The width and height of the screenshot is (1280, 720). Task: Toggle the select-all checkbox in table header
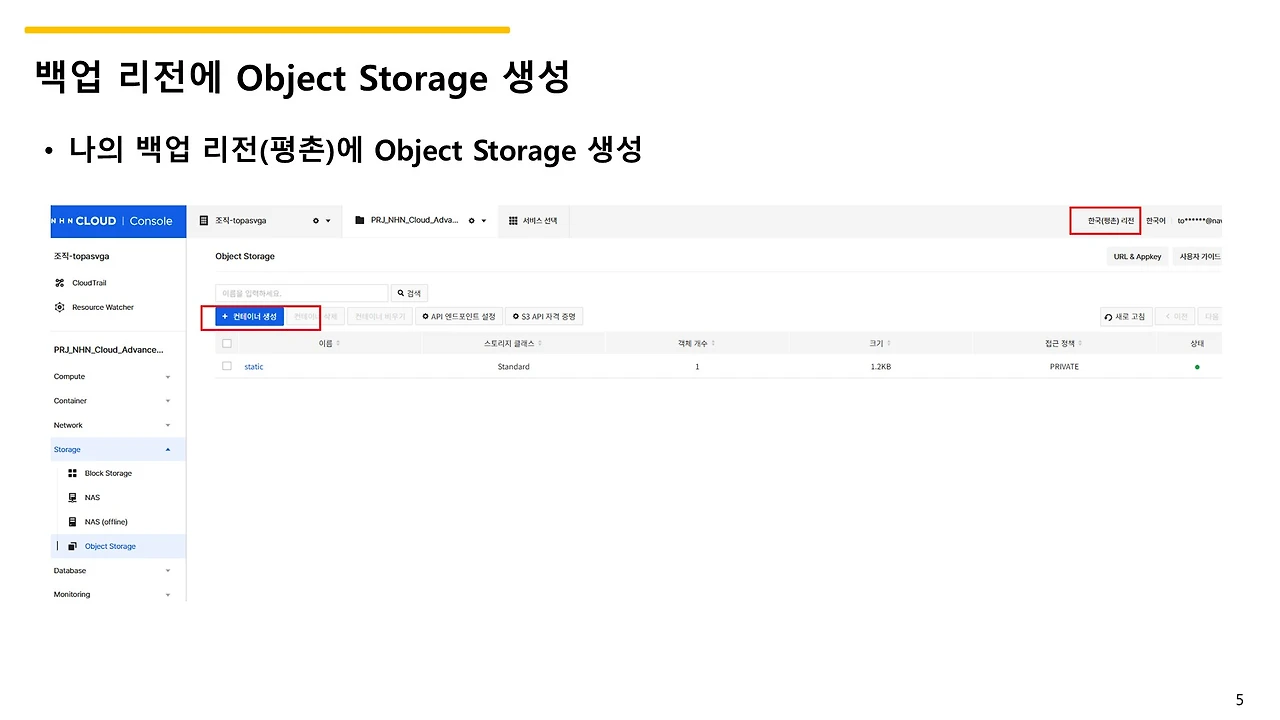pyautogui.click(x=227, y=343)
